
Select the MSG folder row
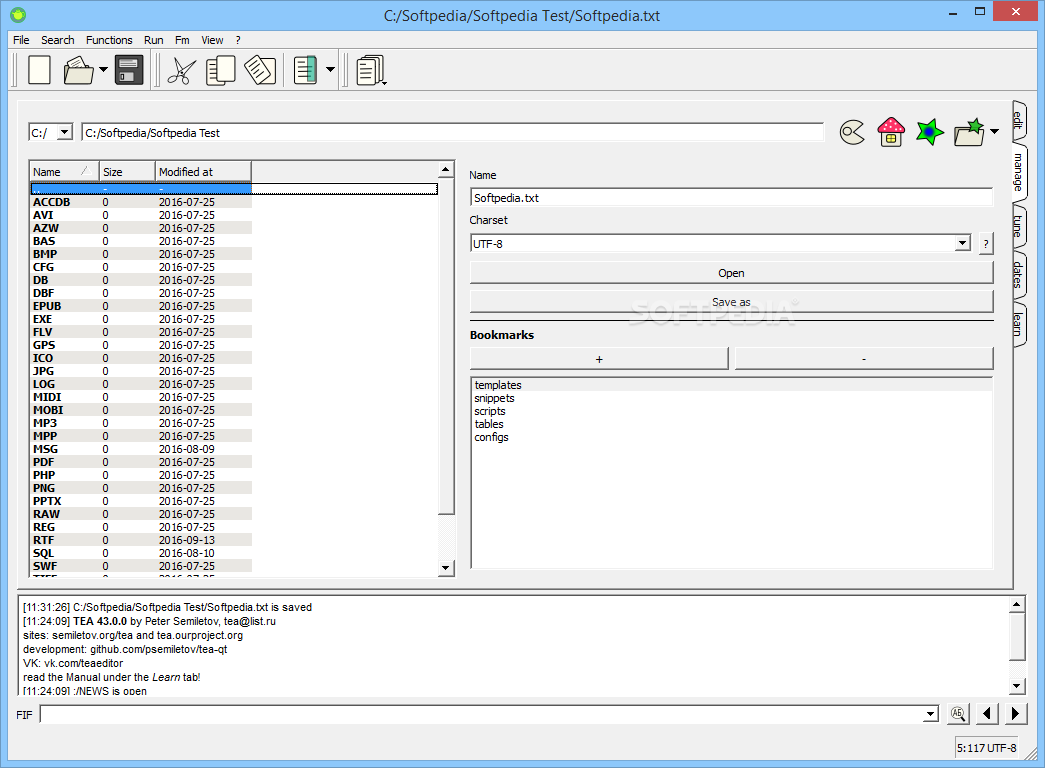(141, 449)
